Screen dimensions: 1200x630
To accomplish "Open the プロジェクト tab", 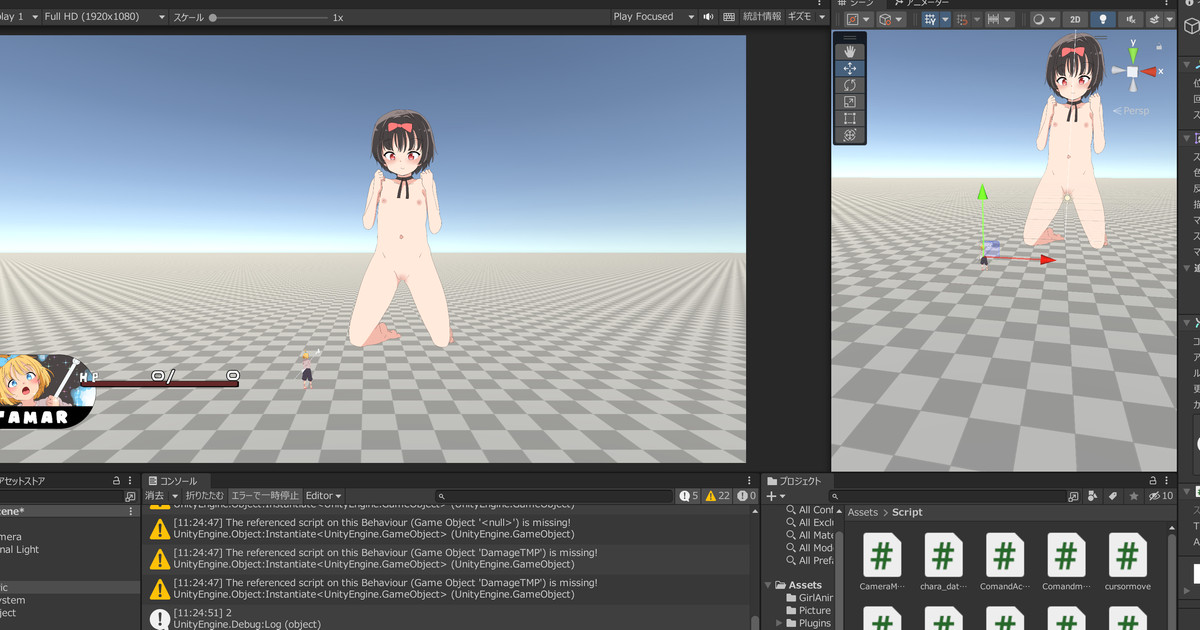I will (x=793, y=481).
